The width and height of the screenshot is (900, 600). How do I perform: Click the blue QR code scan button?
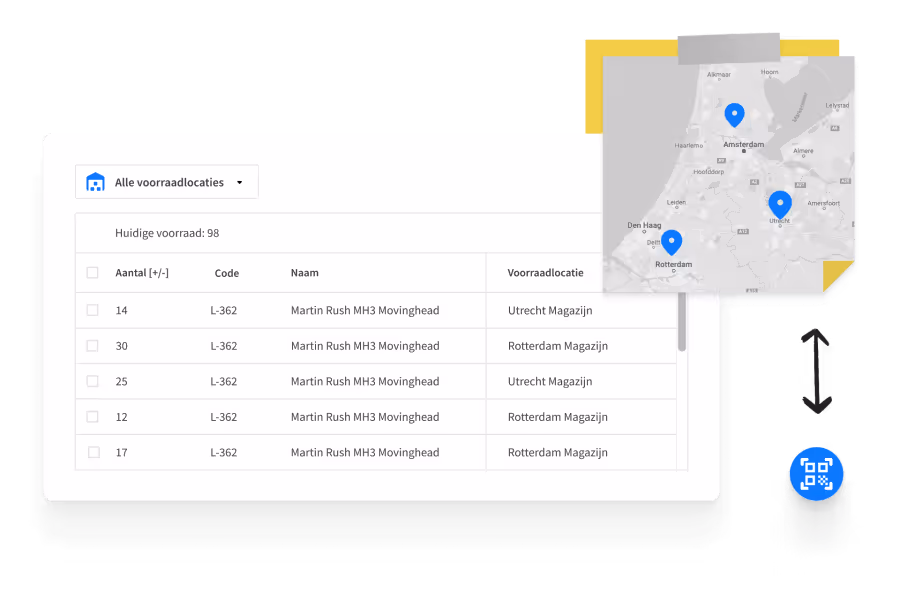coord(816,474)
